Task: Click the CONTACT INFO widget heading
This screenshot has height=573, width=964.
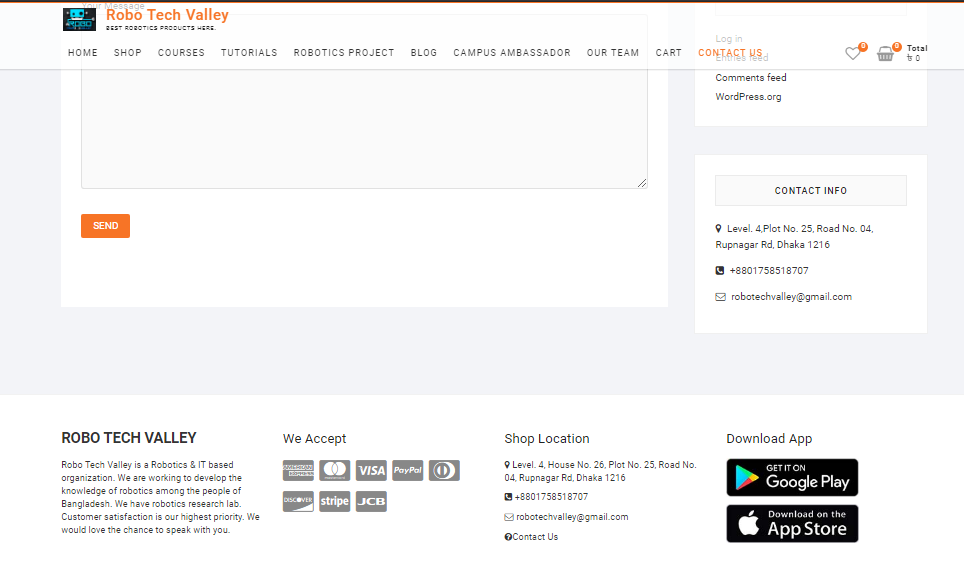Action: [810, 191]
